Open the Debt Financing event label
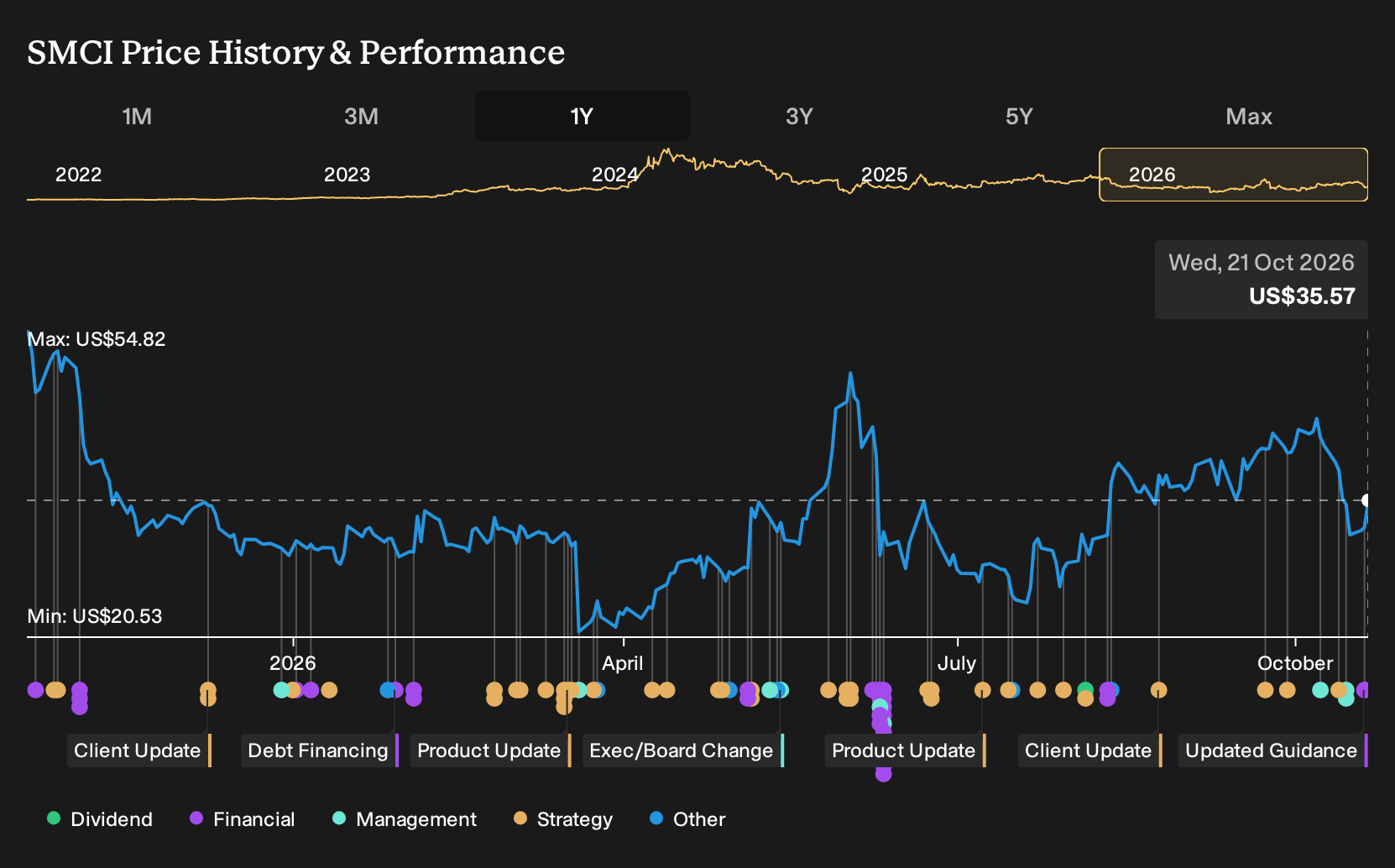Viewport: 1395px width, 868px height. (320, 750)
